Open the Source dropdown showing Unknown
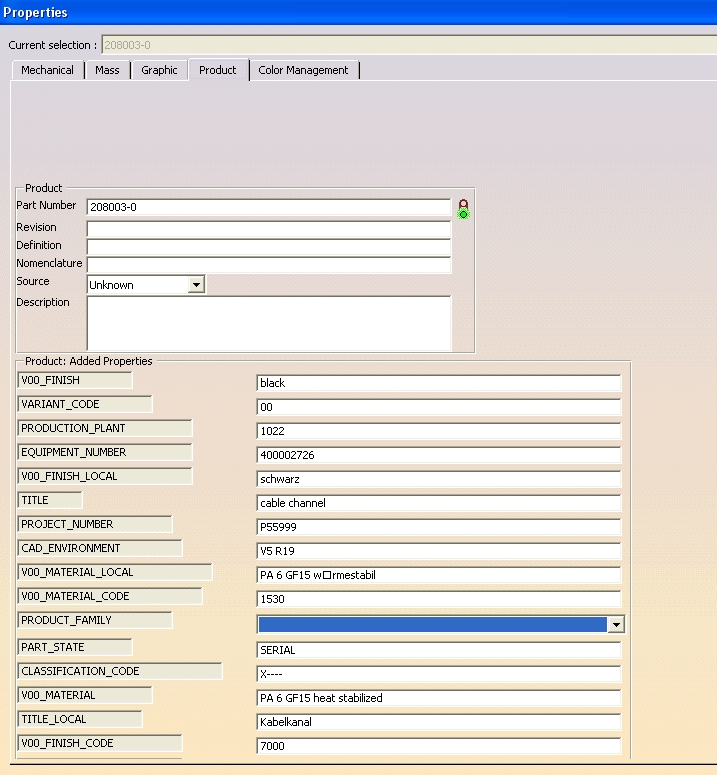This screenshot has height=775, width=717. pyautogui.click(x=146, y=285)
